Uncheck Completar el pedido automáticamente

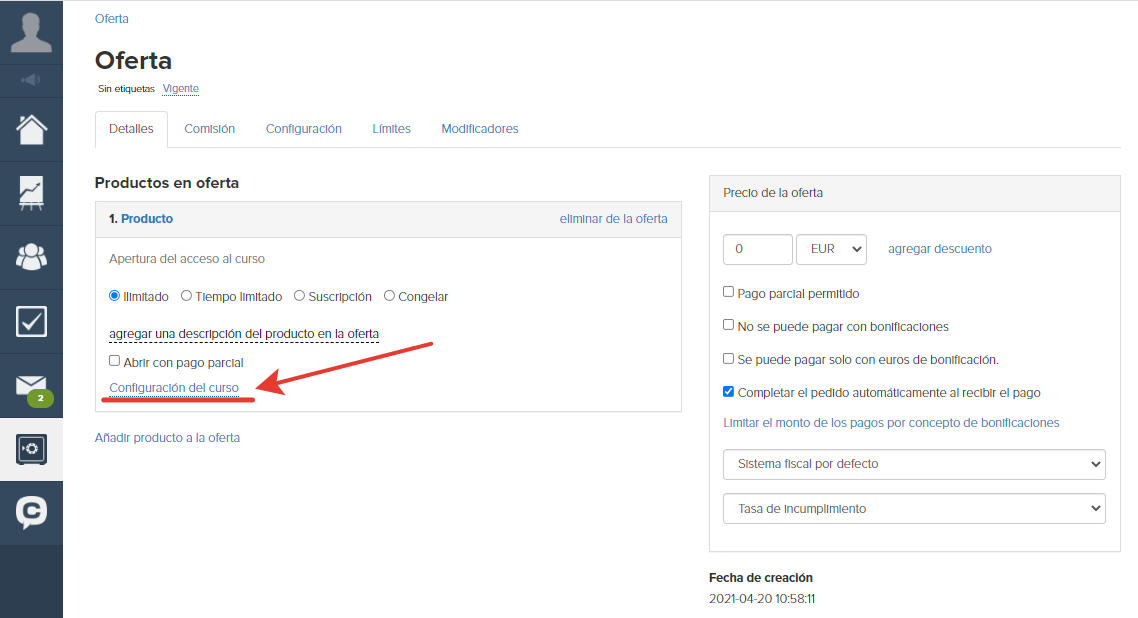tap(729, 392)
